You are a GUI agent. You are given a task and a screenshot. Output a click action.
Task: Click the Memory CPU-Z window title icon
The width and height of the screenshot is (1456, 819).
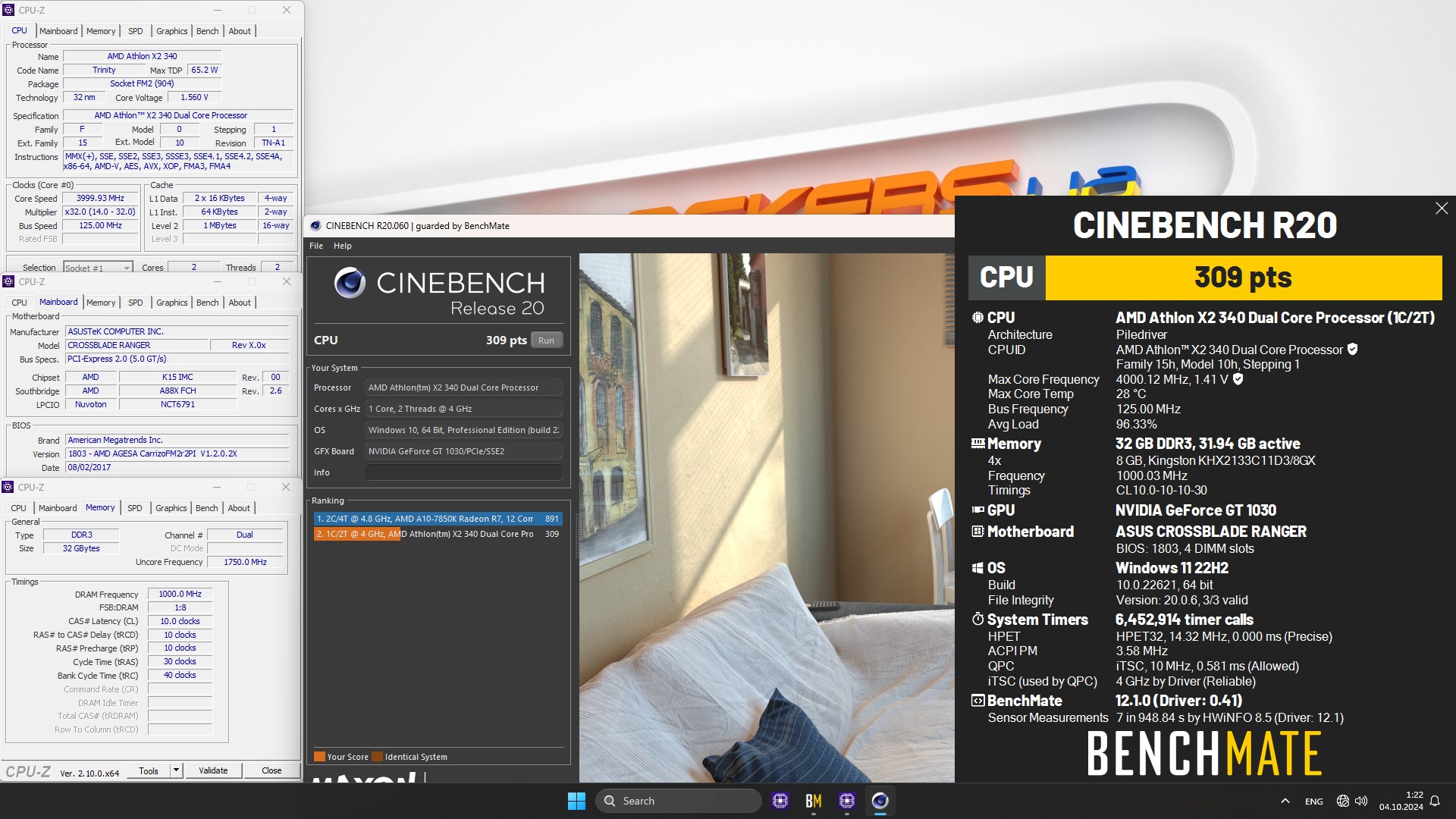click(x=8, y=487)
